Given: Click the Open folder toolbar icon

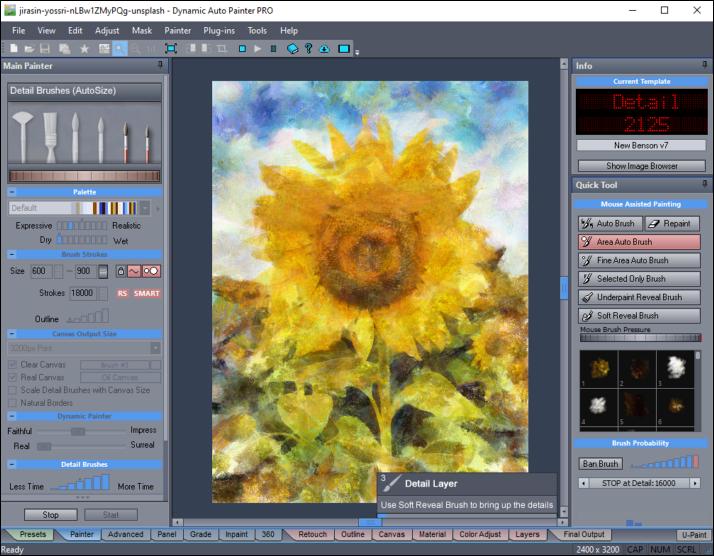Looking at the screenshot, I should click(x=29, y=48).
